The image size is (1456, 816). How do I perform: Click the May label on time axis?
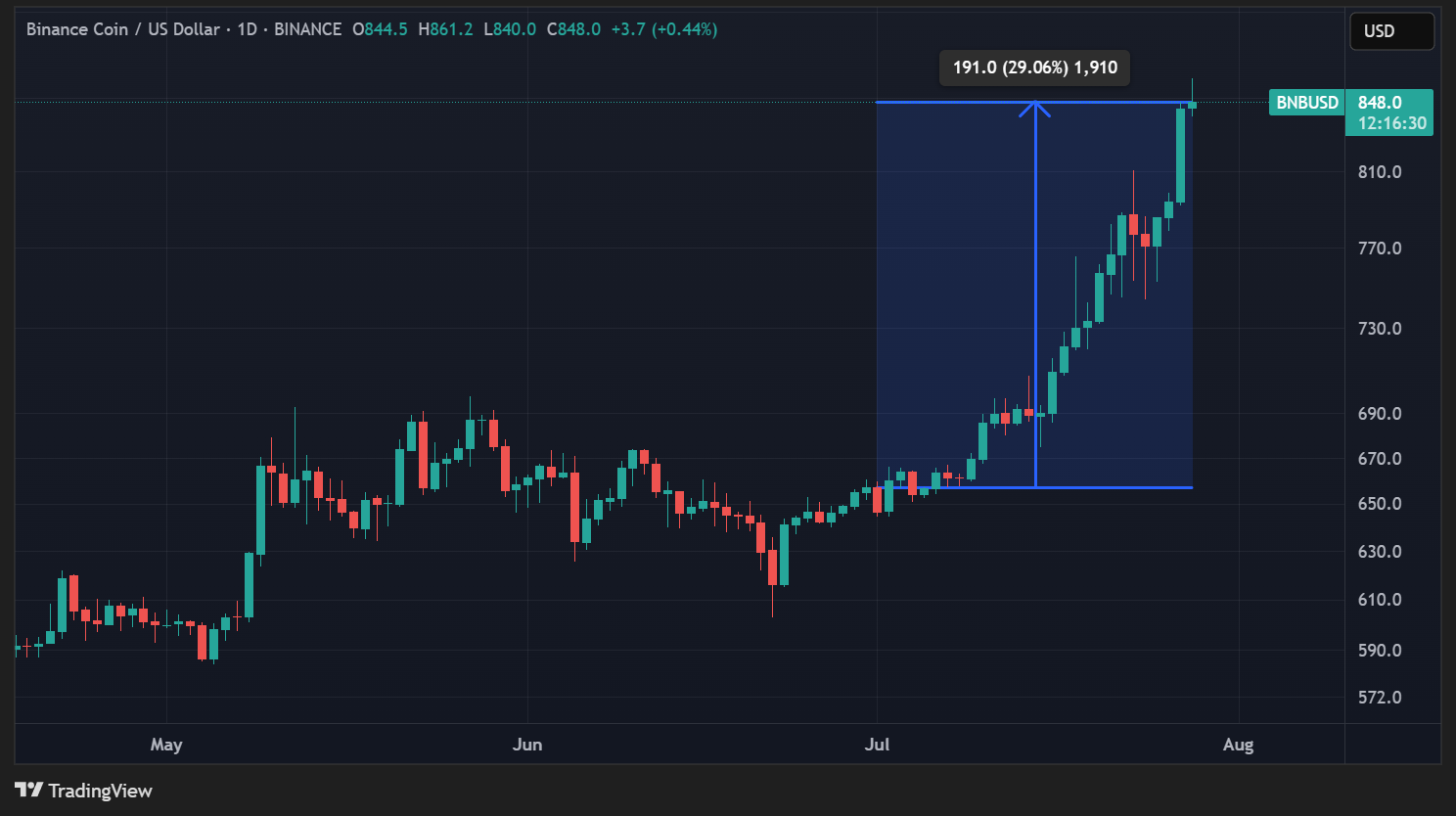click(x=166, y=745)
